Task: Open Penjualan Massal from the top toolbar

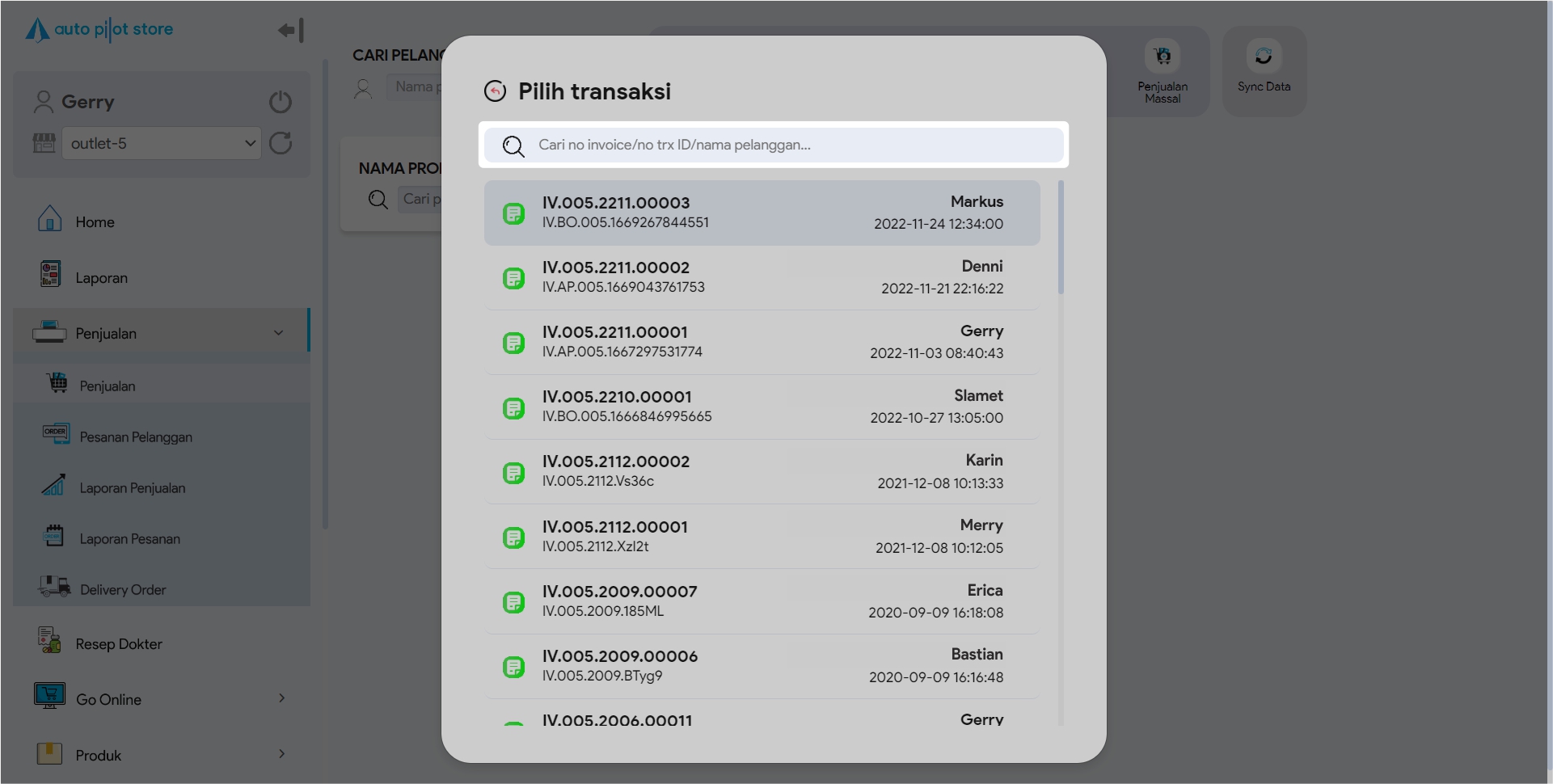Action: point(1162,57)
